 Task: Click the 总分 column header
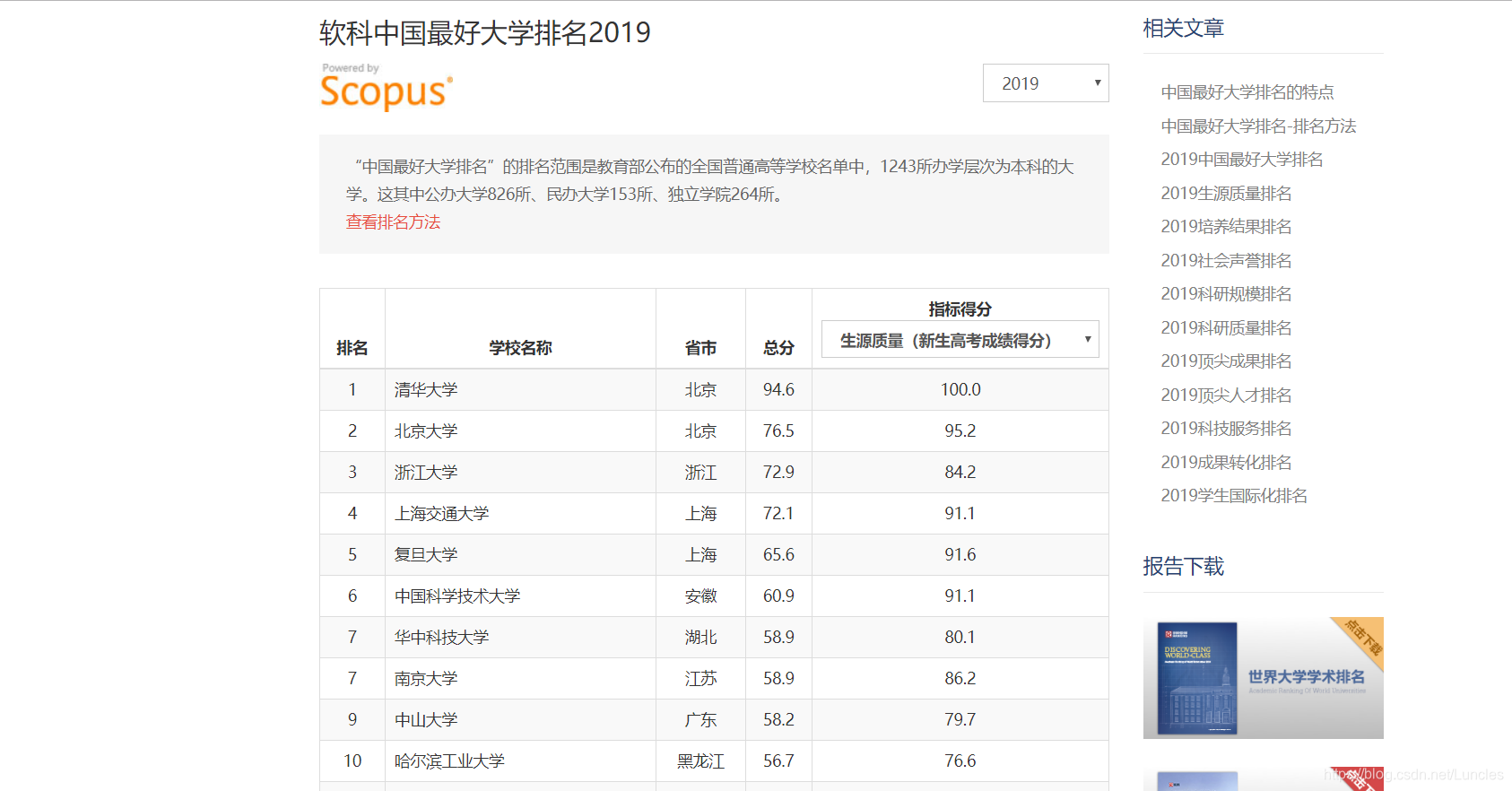tap(778, 348)
